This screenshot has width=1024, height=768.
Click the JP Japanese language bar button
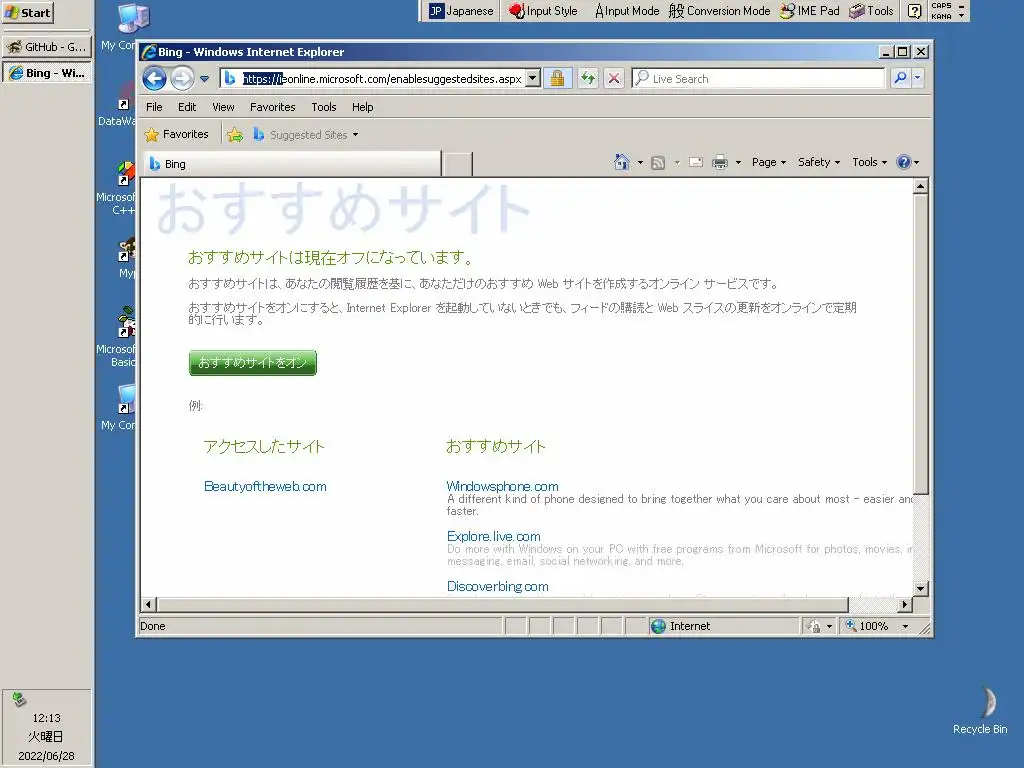(x=461, y=11)
